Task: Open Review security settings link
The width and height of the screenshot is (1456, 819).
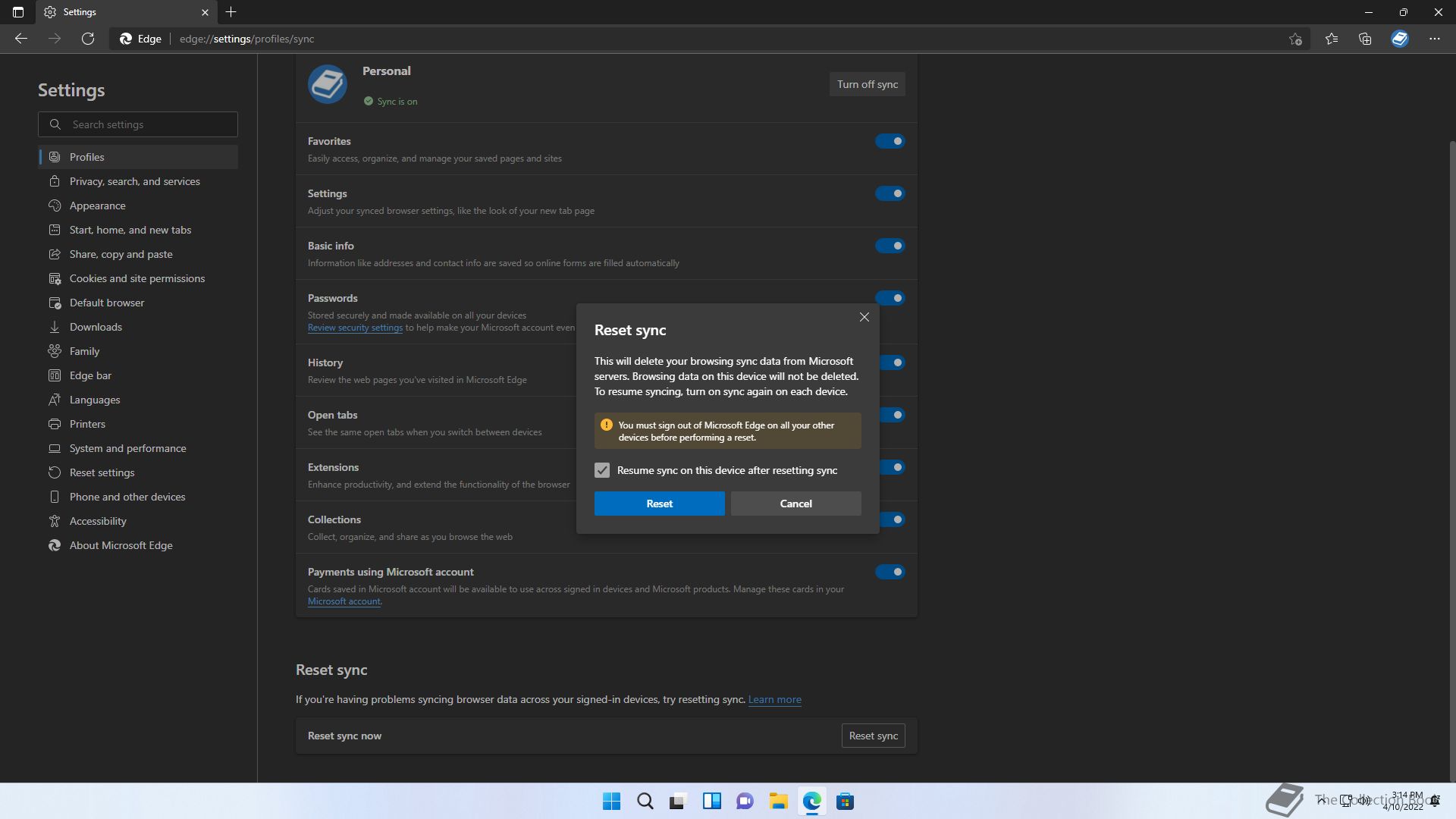Action: click(355, 328)
